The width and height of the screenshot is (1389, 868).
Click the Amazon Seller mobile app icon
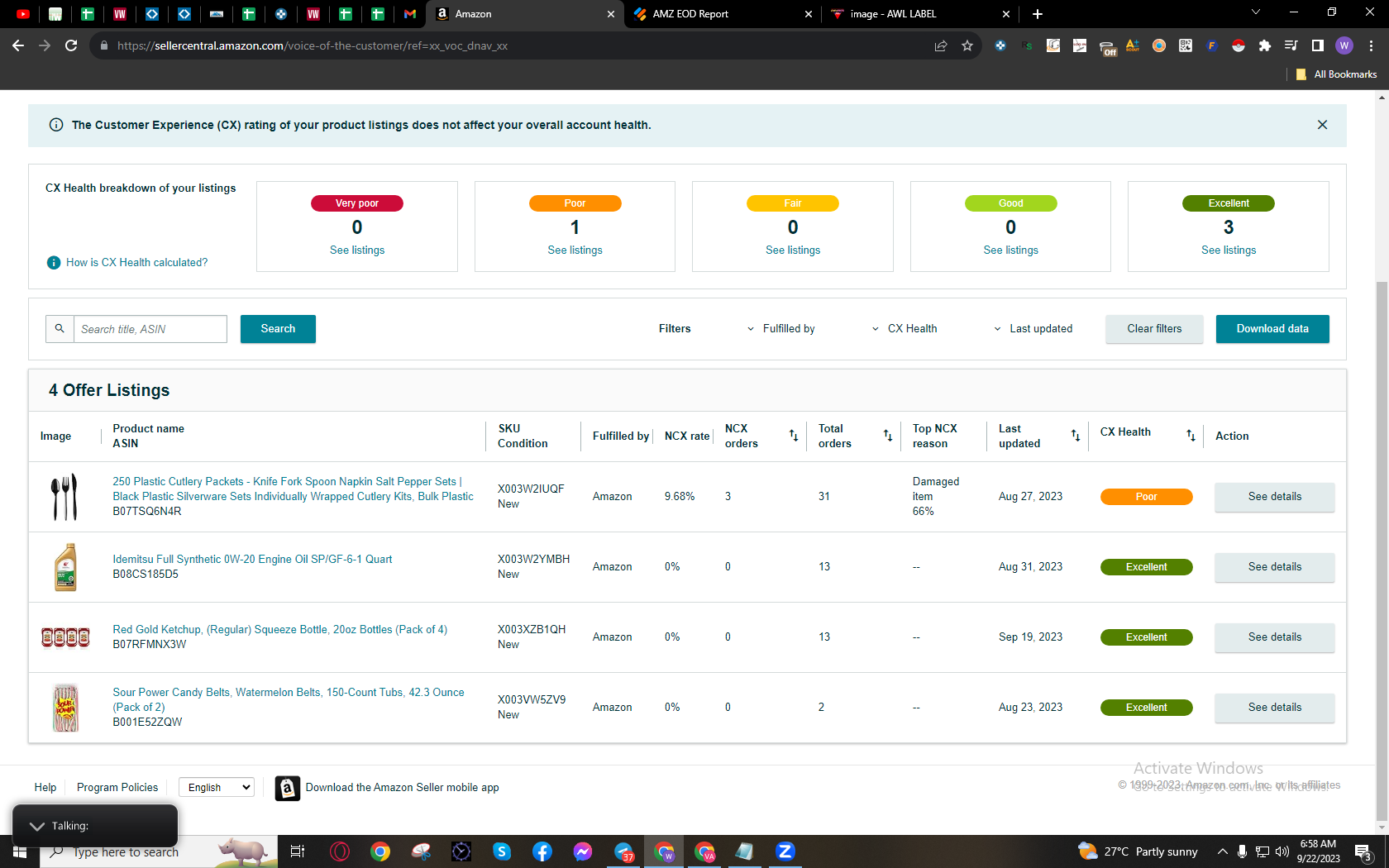click(287, 788)
